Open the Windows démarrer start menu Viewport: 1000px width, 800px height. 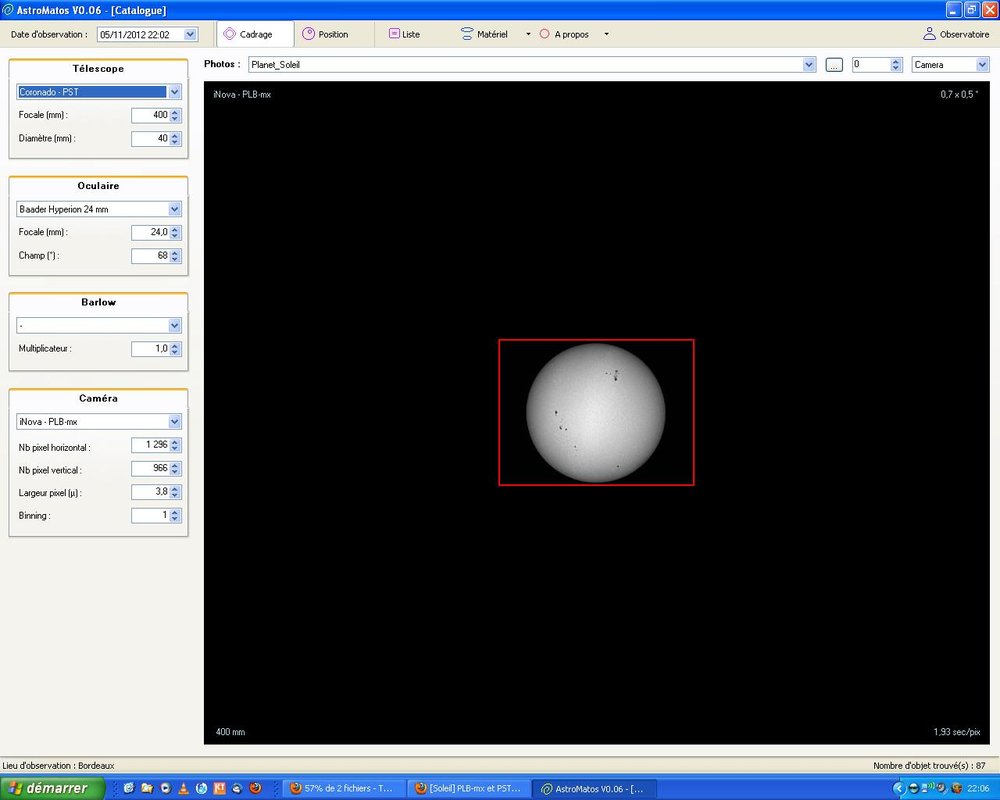coord(45,788)
